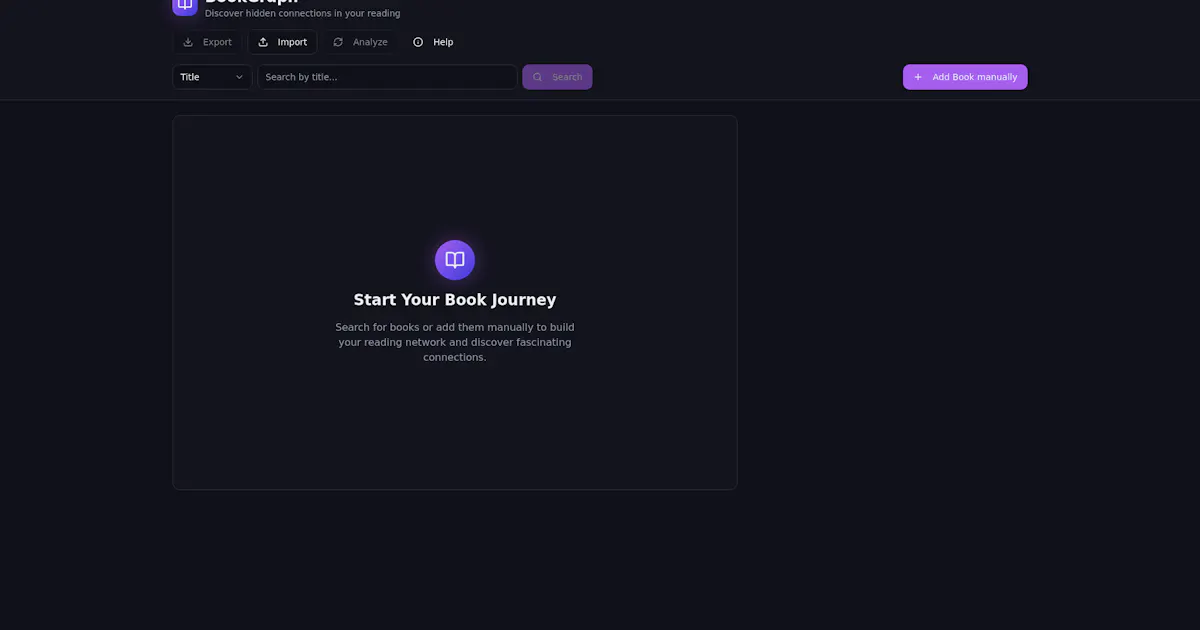Click the open book icon in empty state
Viewport: 1200px width, 630px height.
(x=455, y=260)
